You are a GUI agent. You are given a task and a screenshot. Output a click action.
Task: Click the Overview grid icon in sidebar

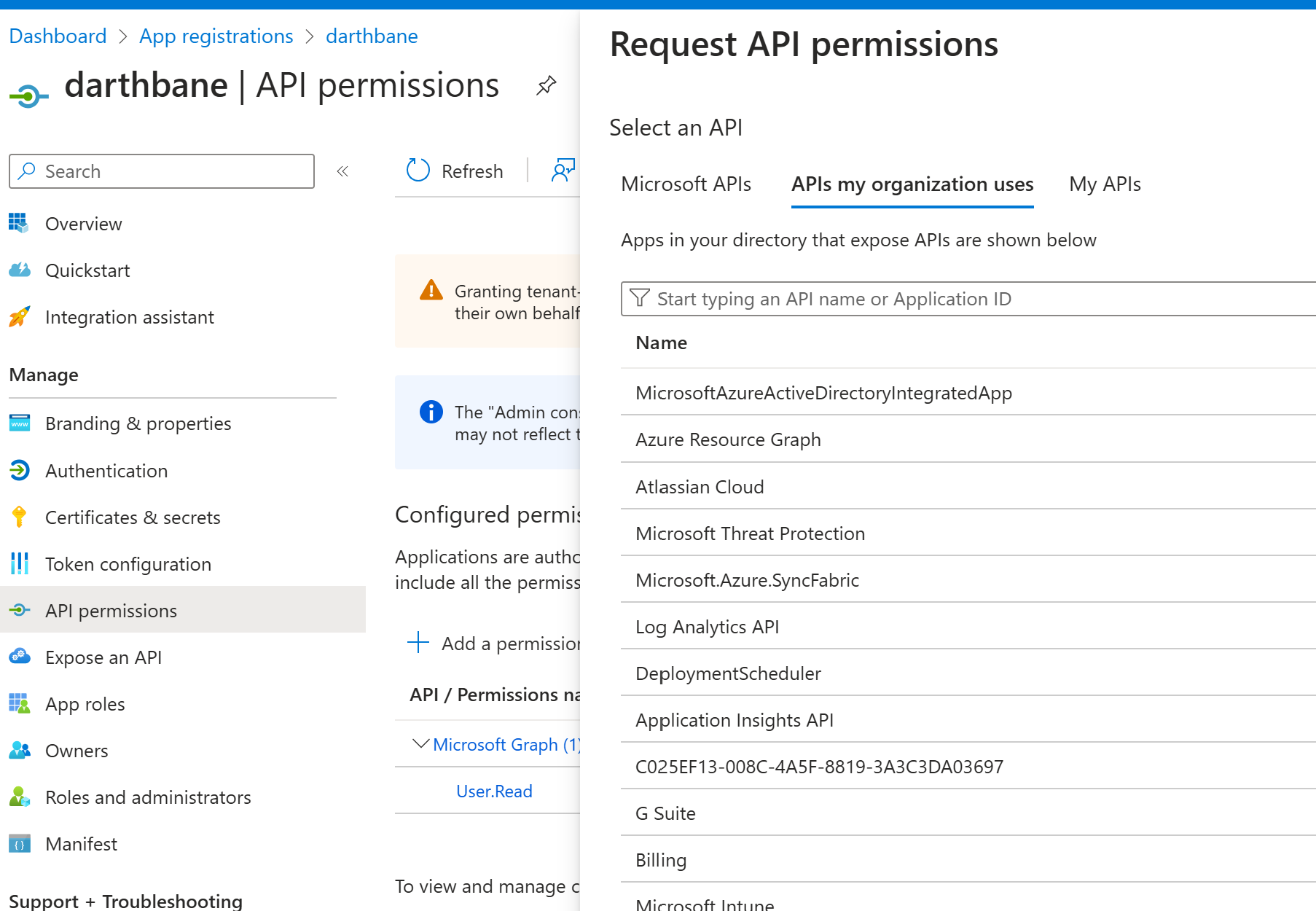(19, 223)
